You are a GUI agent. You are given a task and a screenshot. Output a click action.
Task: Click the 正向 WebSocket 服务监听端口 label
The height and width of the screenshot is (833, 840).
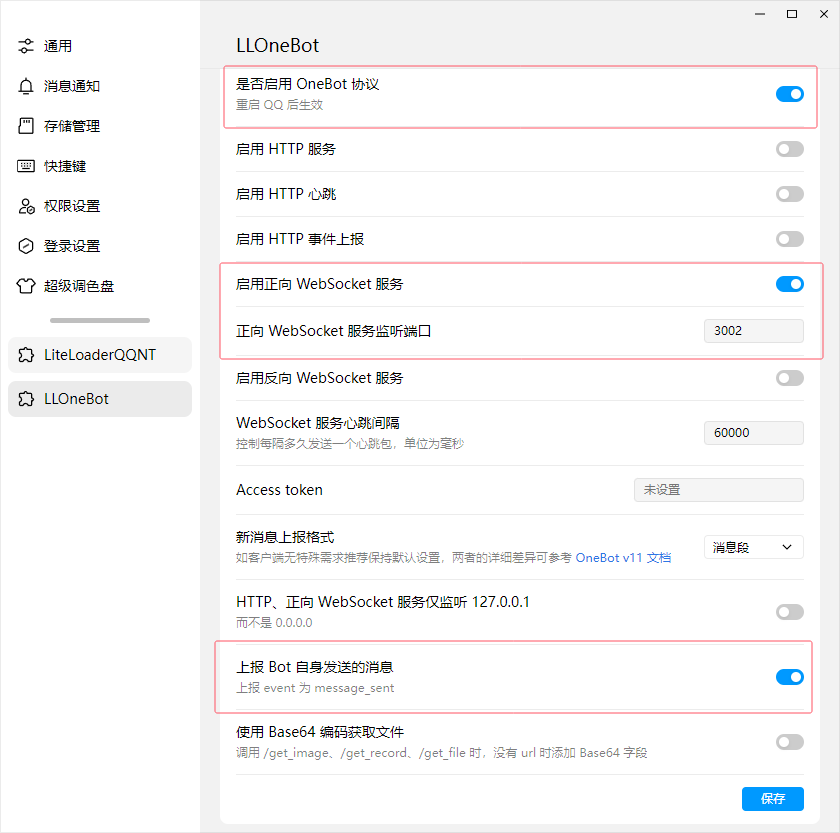pos(333,331)
